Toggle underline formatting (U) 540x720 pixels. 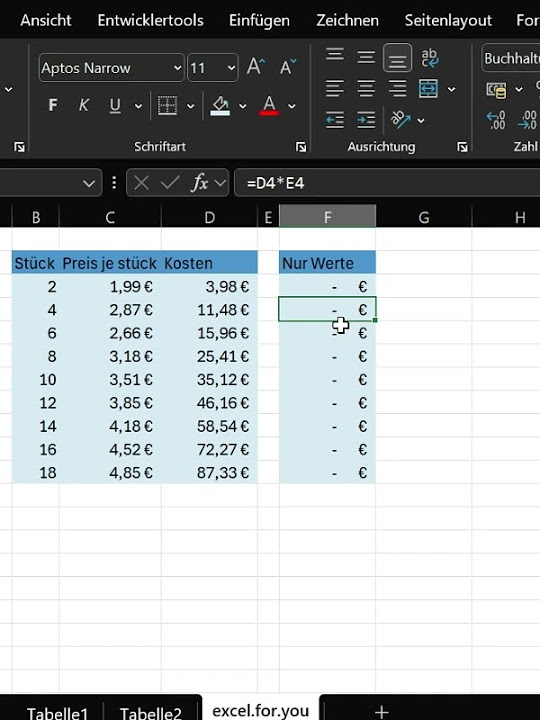115,105
